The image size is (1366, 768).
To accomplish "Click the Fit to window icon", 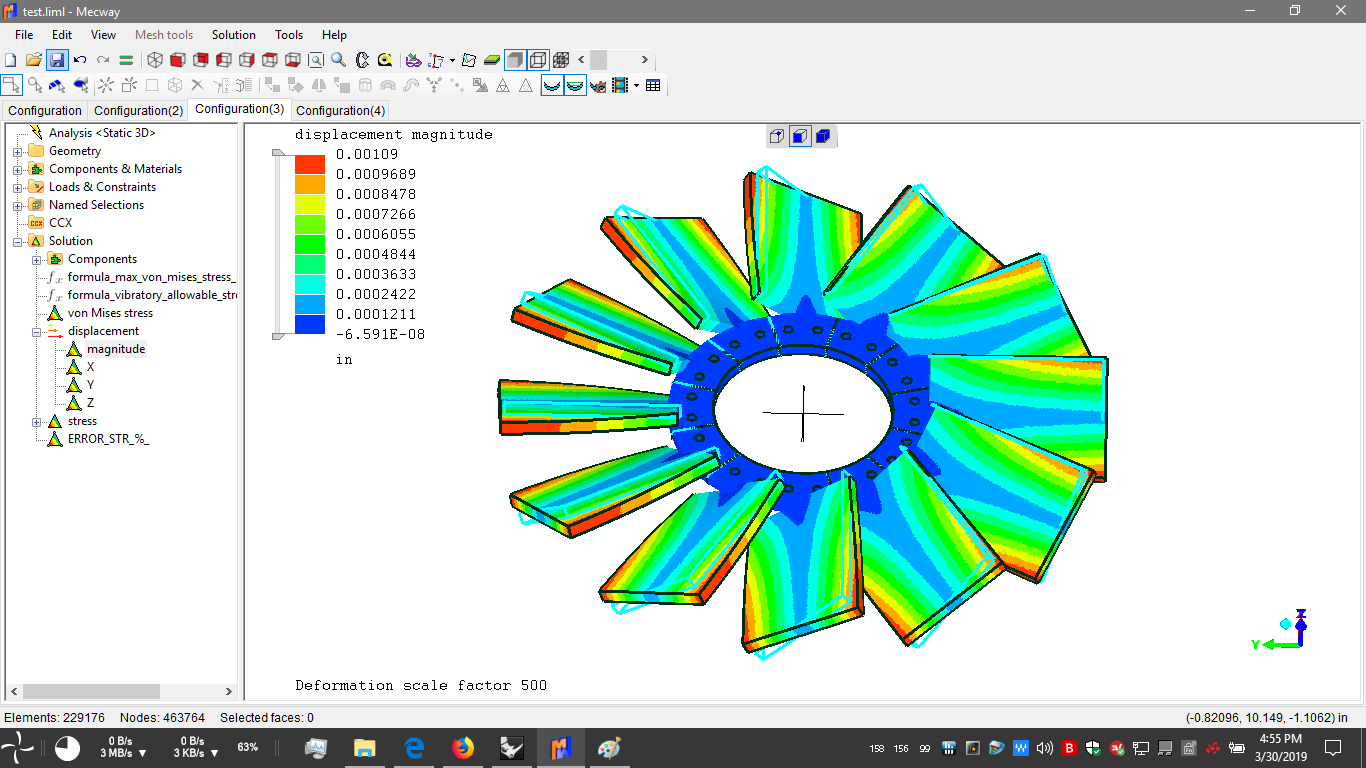I will click(x=316, y=60).
